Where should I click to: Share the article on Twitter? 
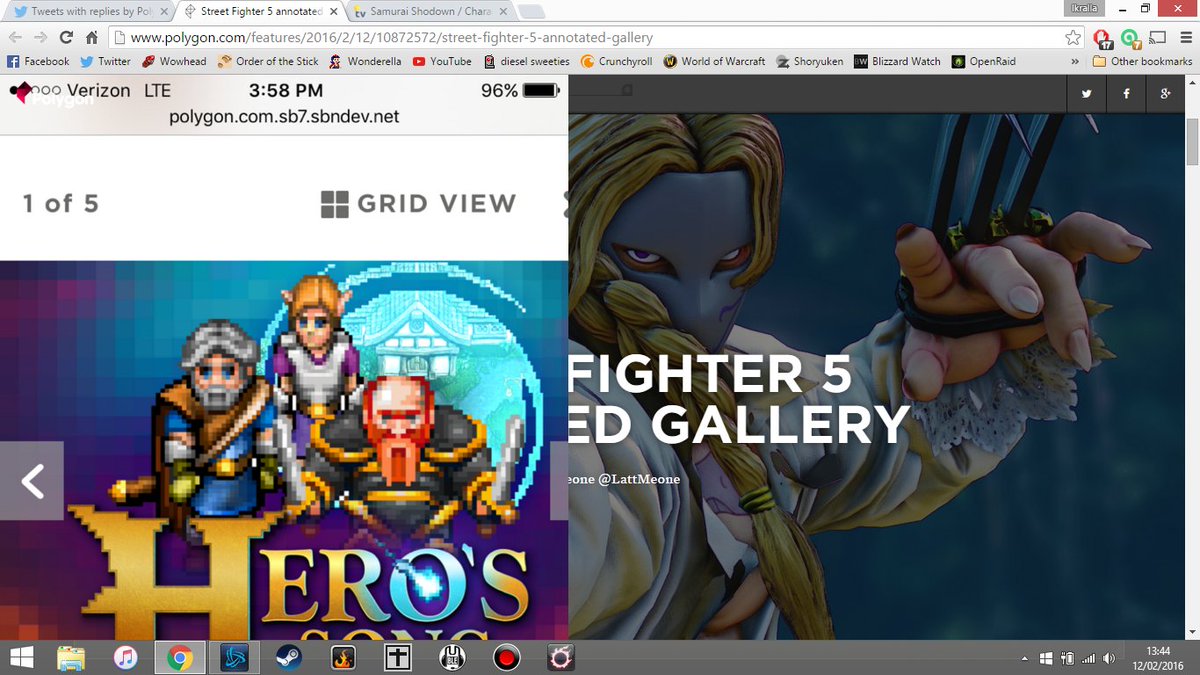(1087, 93)
